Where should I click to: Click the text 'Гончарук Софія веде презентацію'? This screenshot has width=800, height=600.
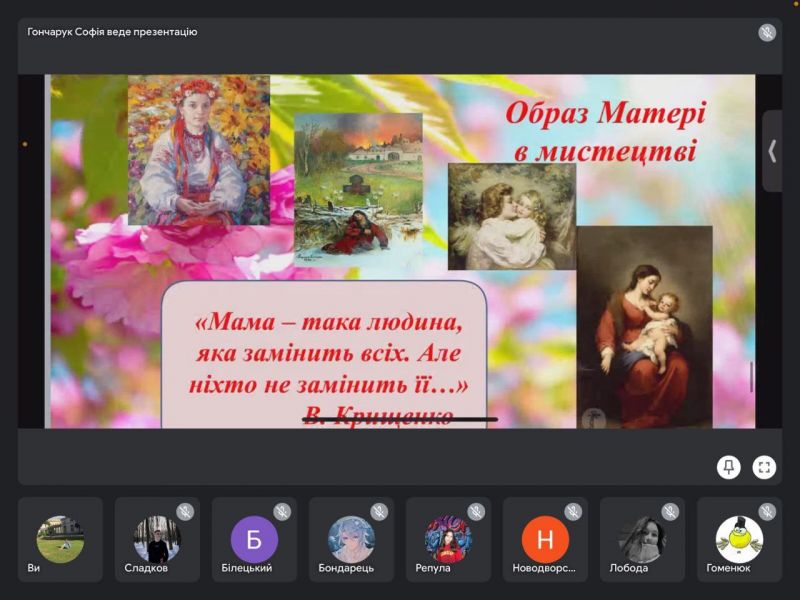[x=112, y=32]
